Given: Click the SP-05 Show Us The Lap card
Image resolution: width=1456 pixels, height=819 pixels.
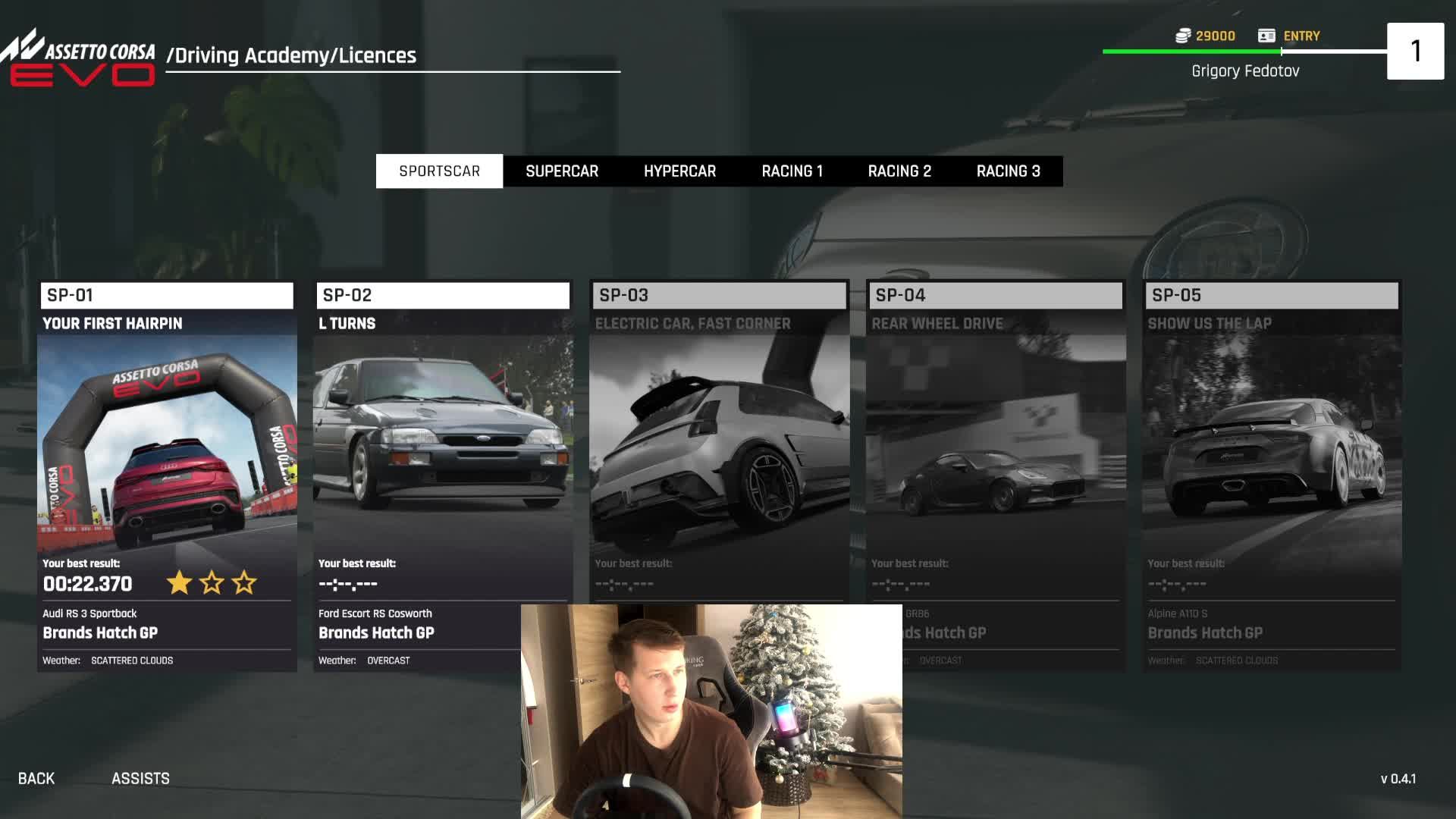Looking at the screenshot, I should pyautogui.click(x=1271, y=455).
